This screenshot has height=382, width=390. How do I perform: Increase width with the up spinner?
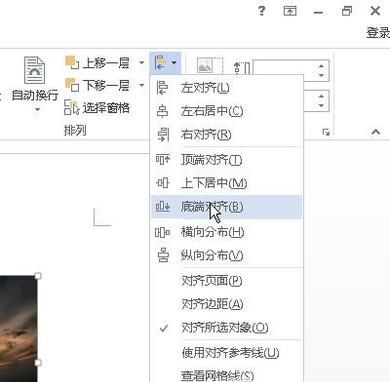[321, 96]
